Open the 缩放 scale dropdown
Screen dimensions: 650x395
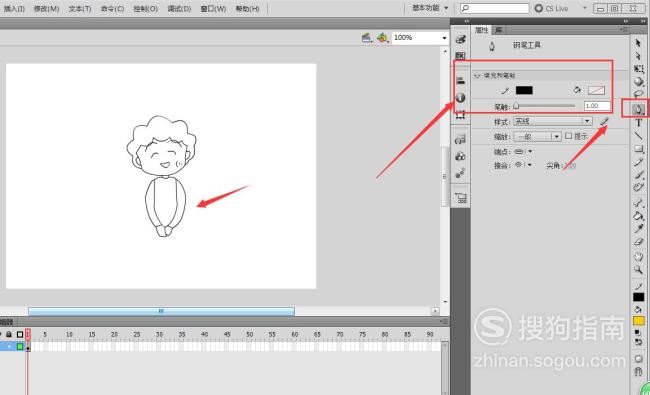tap(537, 136)
